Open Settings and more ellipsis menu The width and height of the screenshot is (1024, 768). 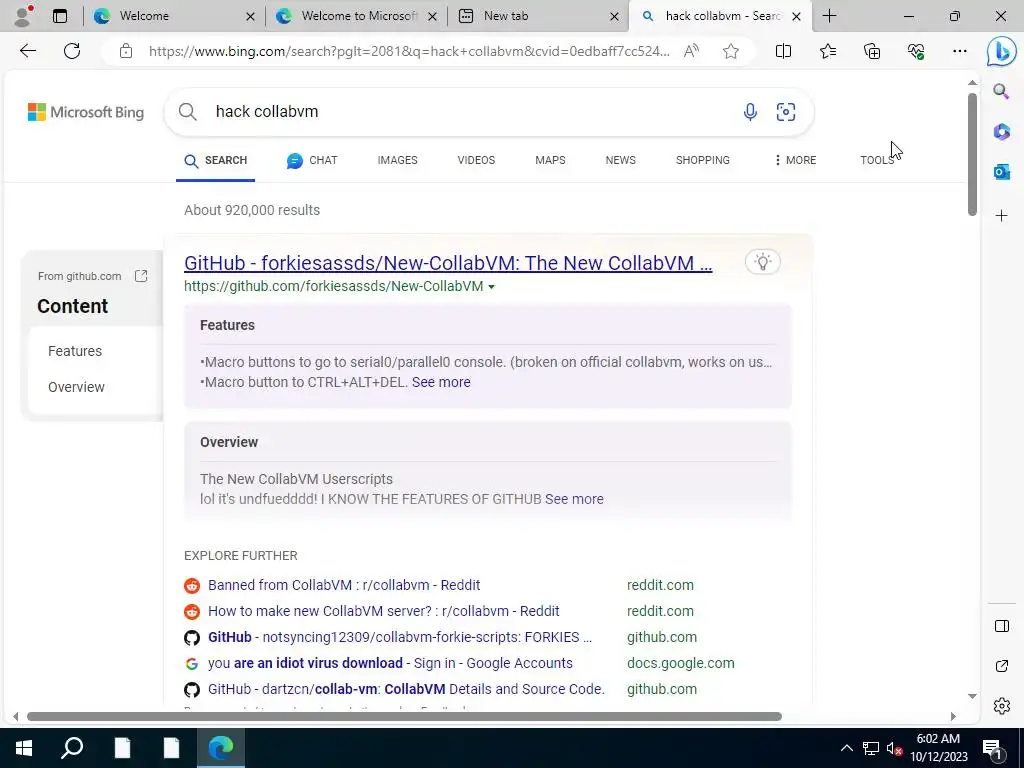(959, 51)
